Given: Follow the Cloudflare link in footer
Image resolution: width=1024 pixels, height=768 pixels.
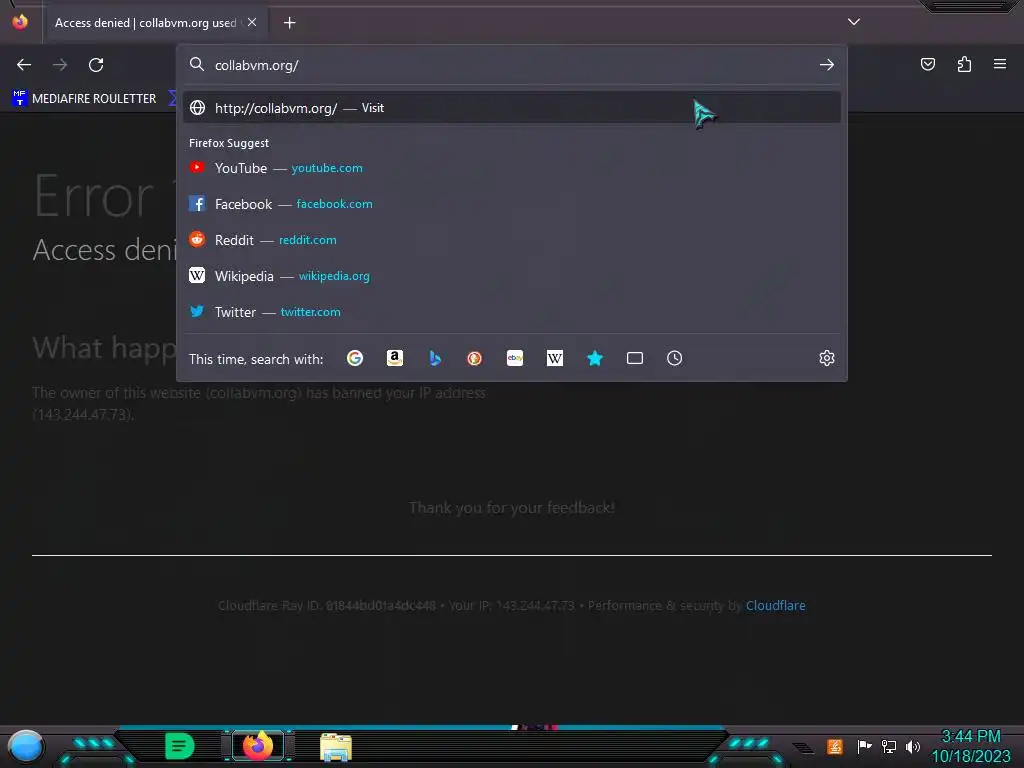Looking at the screenshot, I should click(775, 605).
